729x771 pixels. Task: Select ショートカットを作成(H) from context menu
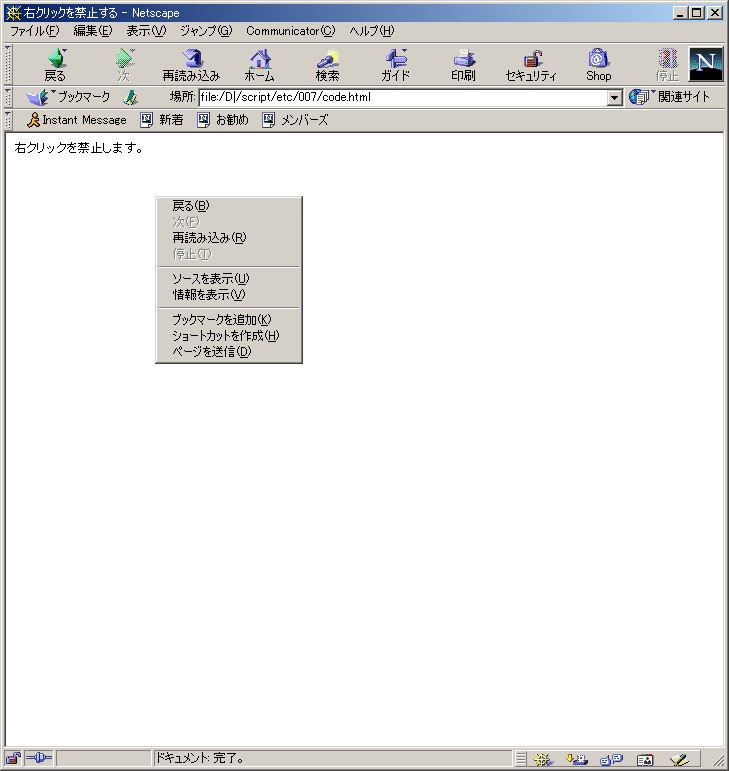pos(229,336)
